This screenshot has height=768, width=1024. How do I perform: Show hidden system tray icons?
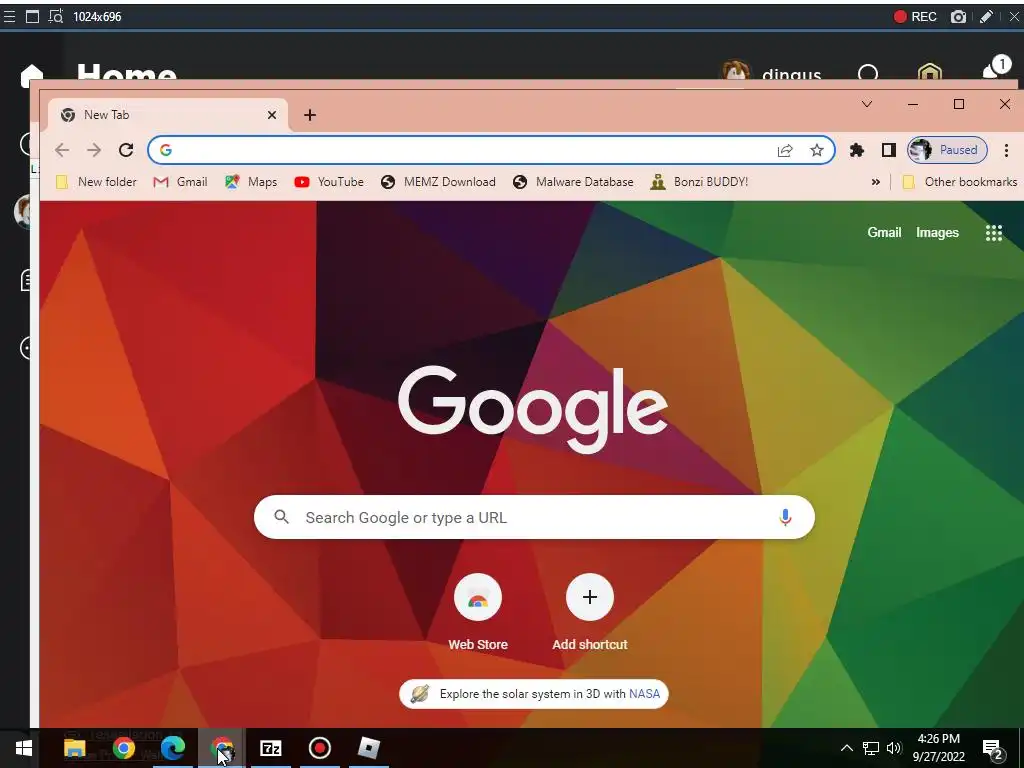point(846,748)
